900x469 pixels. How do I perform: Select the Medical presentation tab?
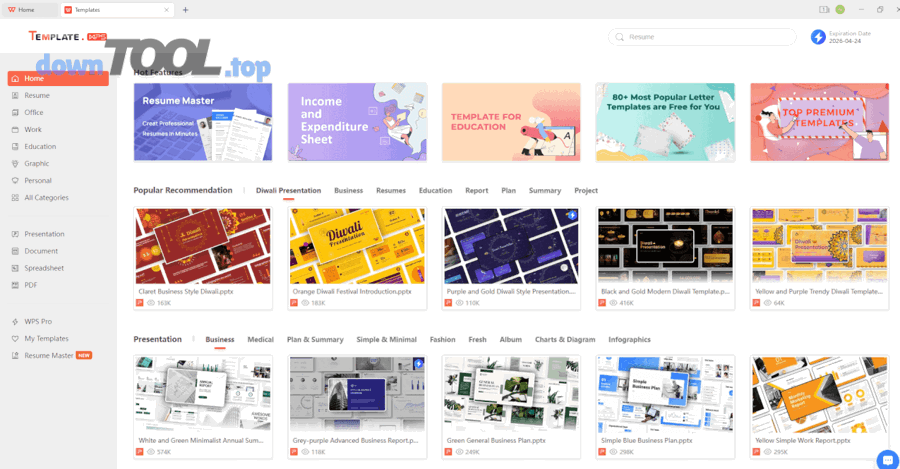[261, 340]
